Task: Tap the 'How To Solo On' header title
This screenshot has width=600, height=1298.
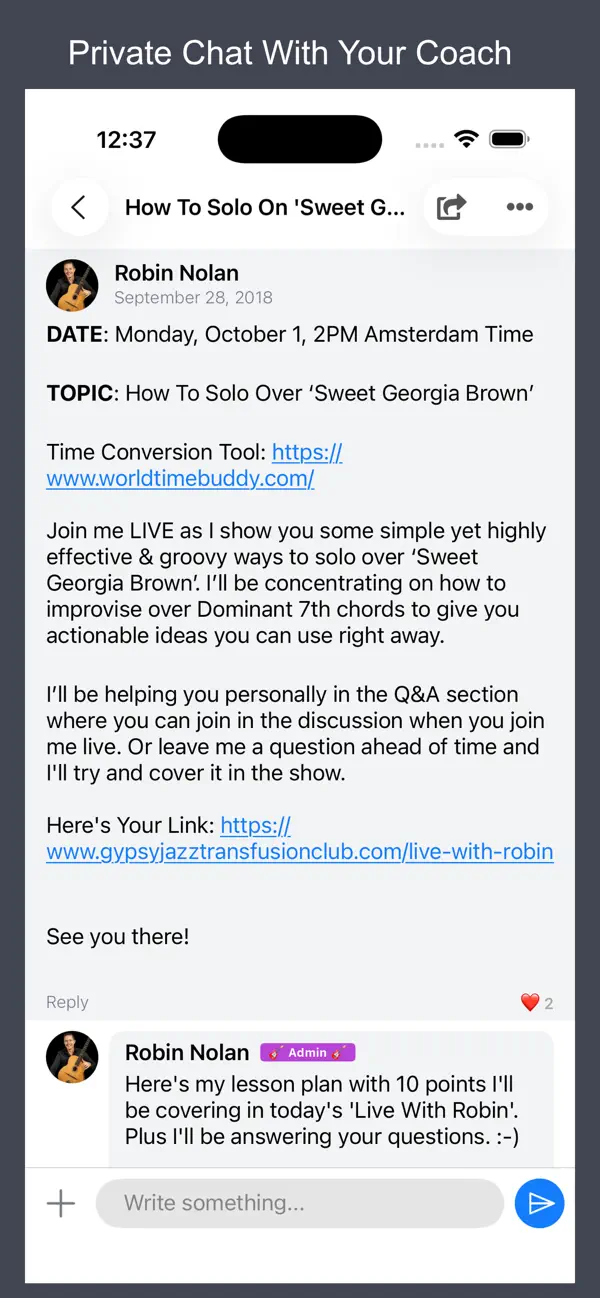Action: (x=265, y=207)
